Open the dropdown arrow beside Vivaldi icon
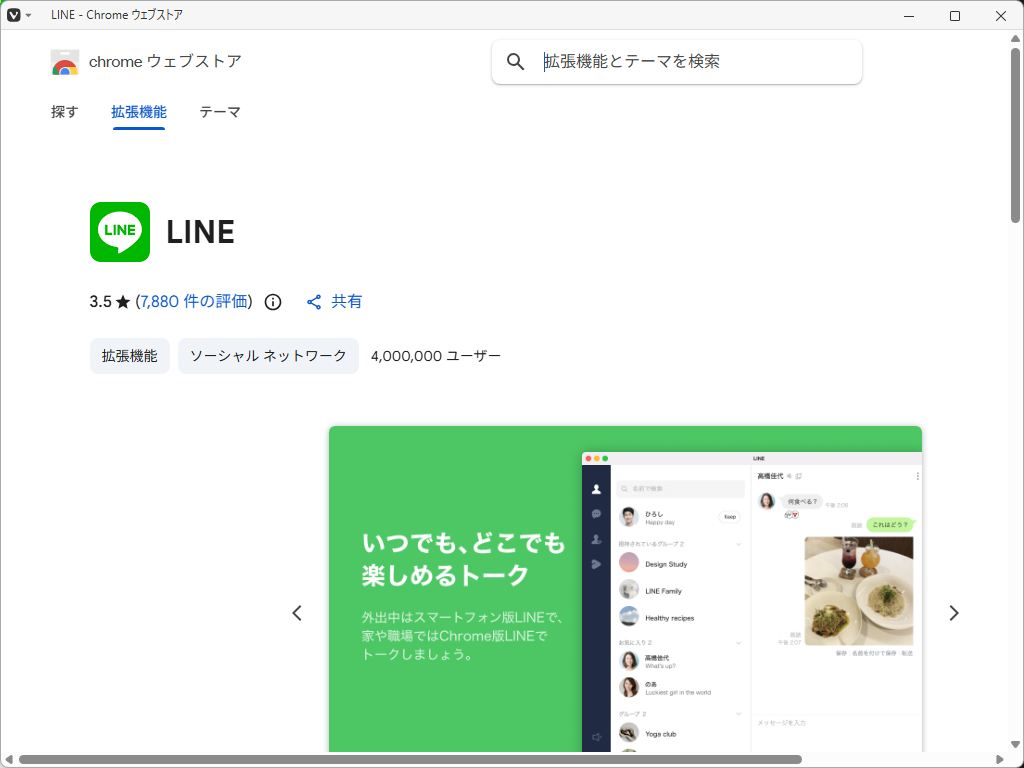 pos(28,15)
